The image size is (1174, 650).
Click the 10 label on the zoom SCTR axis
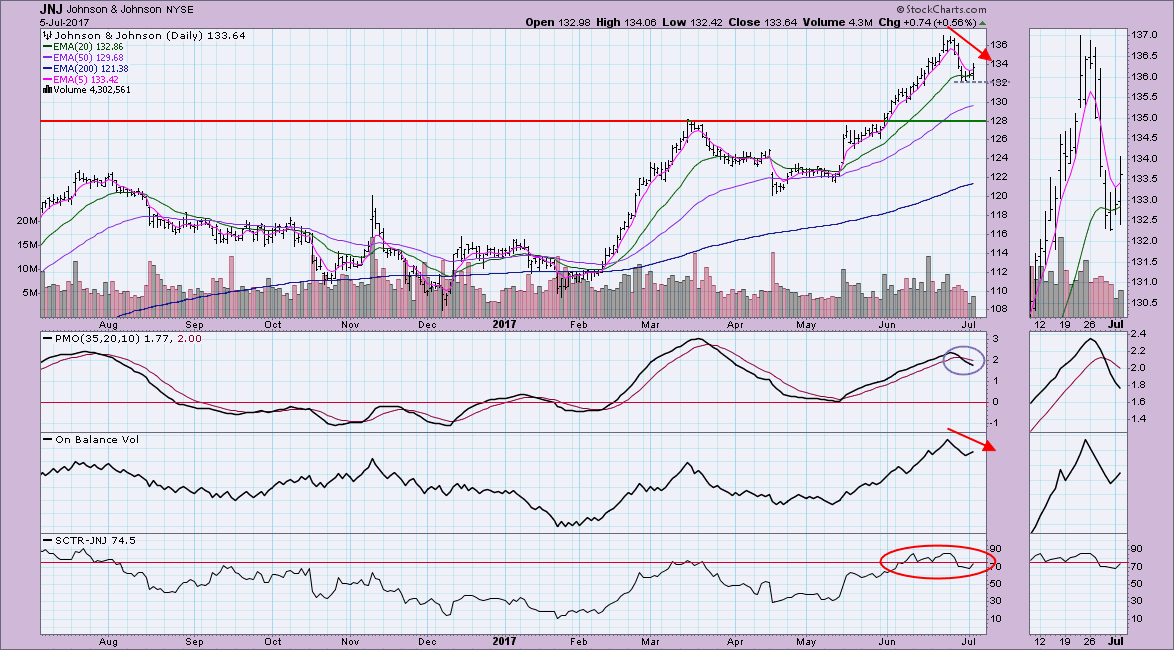coord(1136,619)
